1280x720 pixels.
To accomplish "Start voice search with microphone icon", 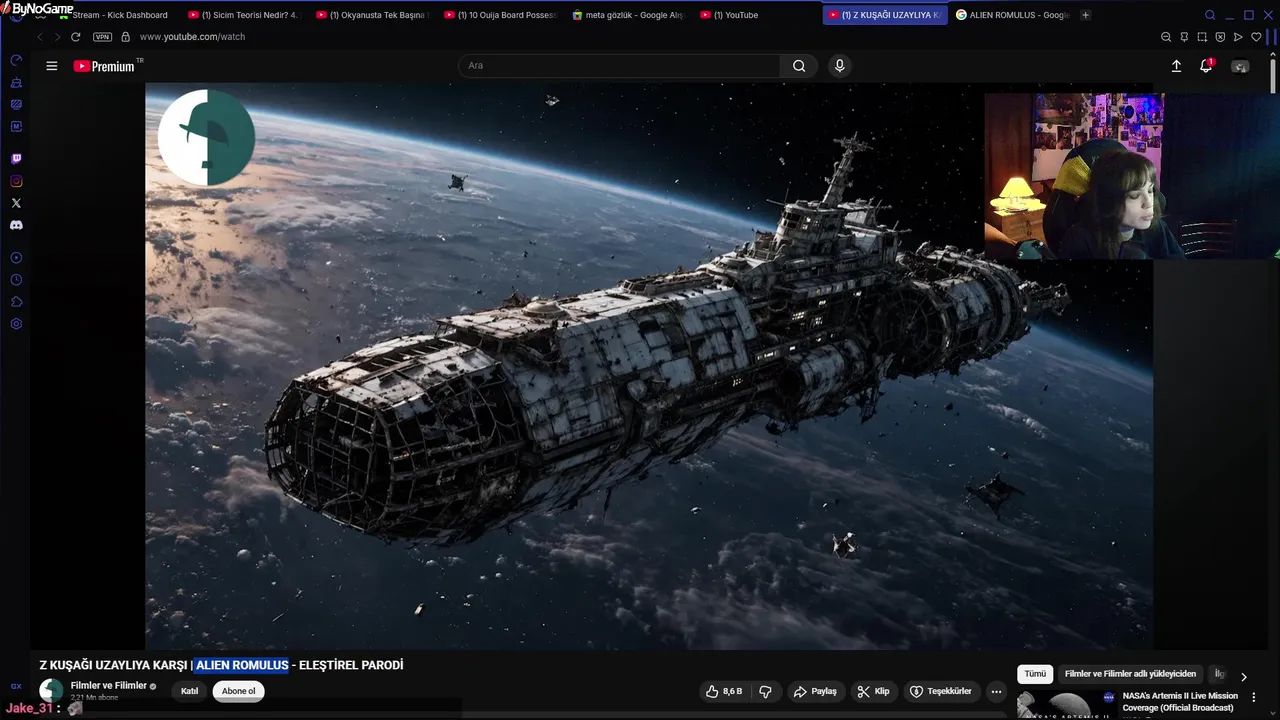I will (839, 66).
